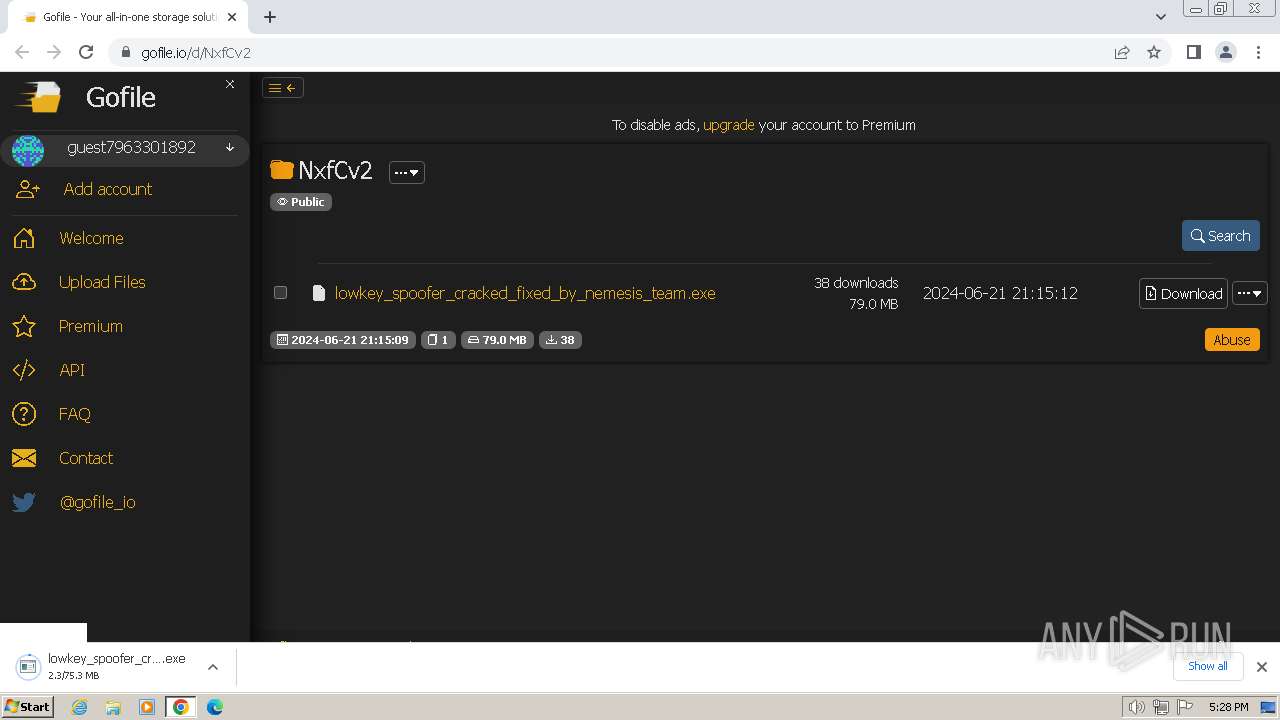Open the FAQ page
Viewport: 1280px width, 720px height.
pos(75,414)
